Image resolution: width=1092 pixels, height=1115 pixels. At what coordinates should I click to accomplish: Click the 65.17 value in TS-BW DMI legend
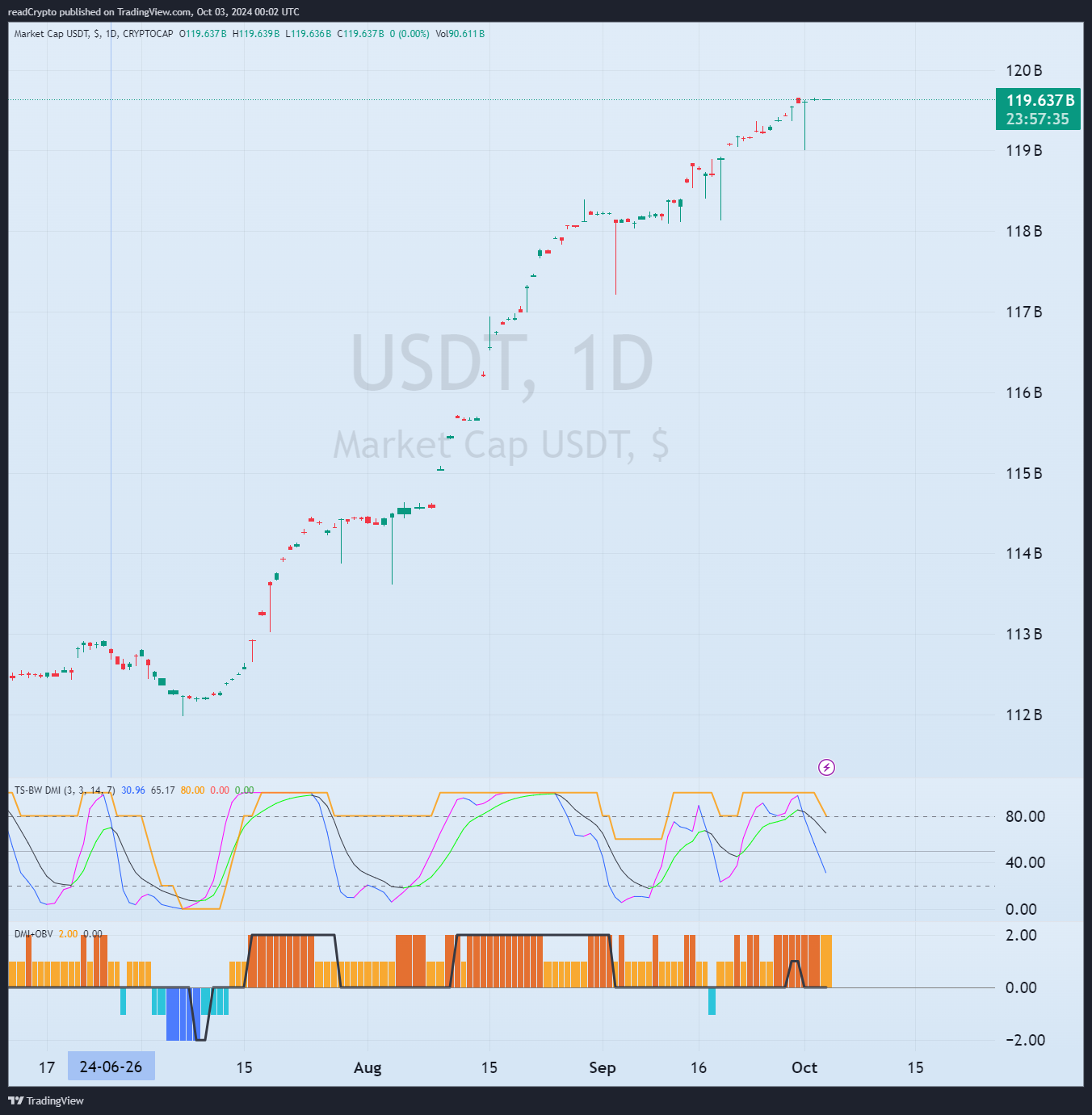click(163, 790)
